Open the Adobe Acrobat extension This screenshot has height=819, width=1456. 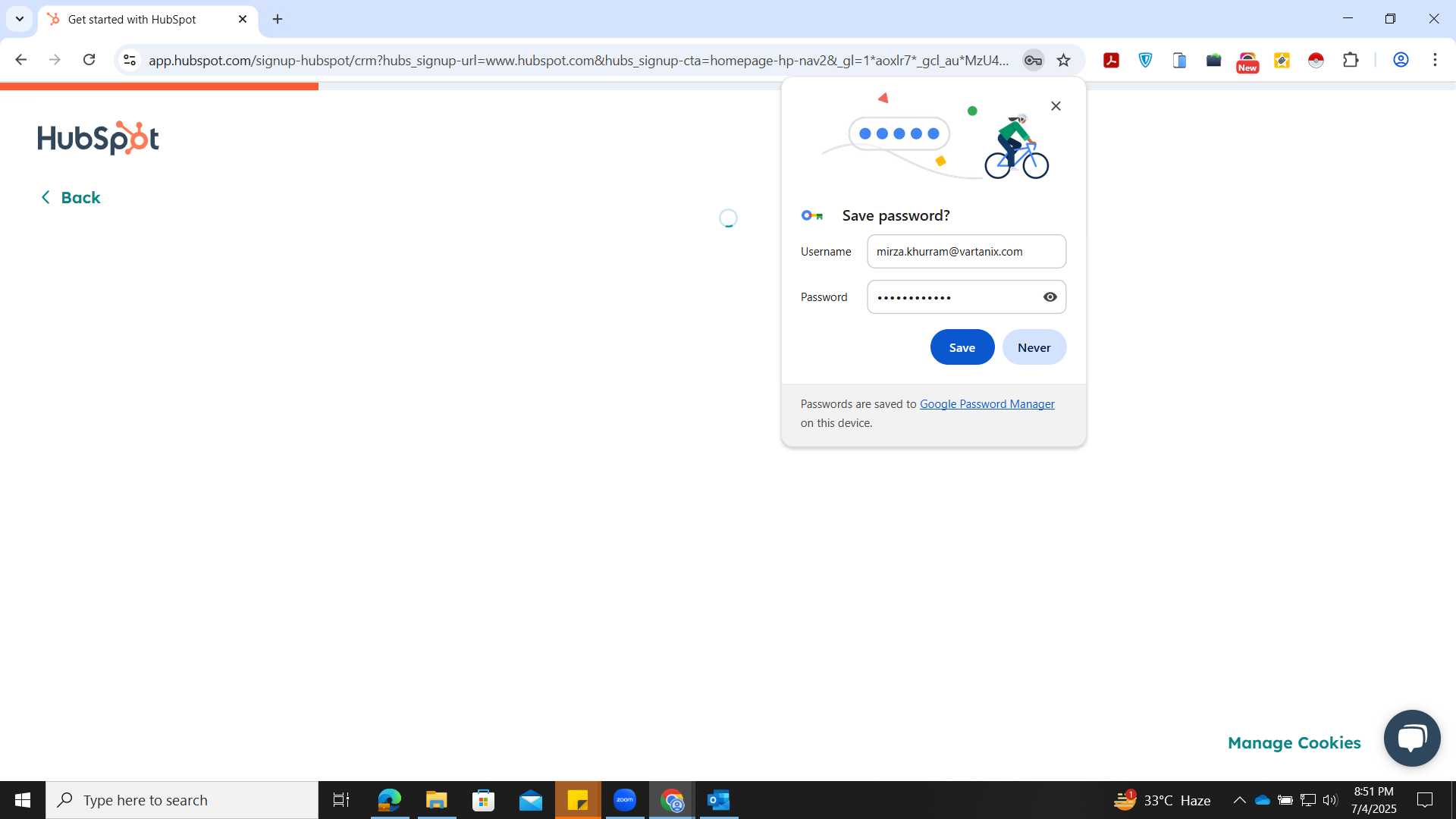tap(1111, 60)
